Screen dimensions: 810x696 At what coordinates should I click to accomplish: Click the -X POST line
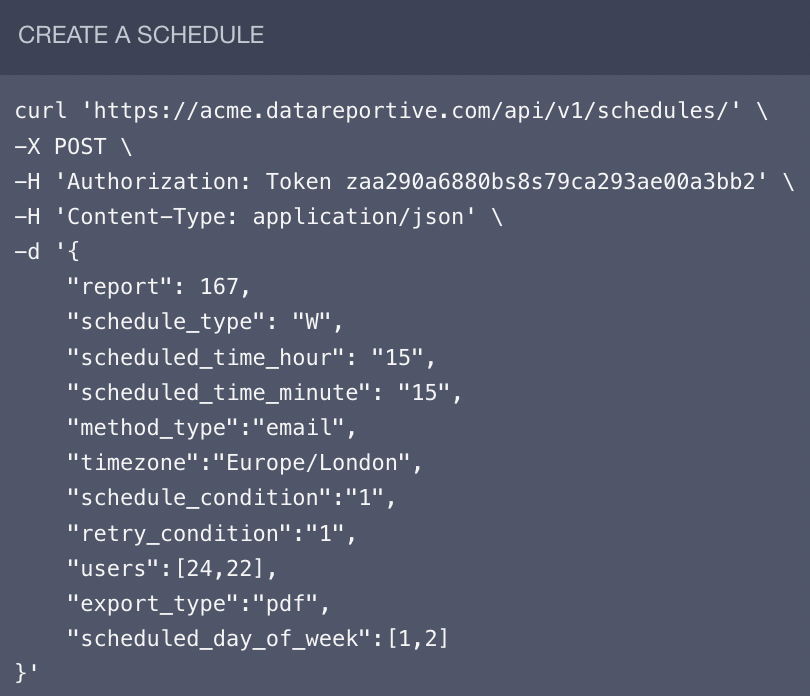[x=72, y=147]
